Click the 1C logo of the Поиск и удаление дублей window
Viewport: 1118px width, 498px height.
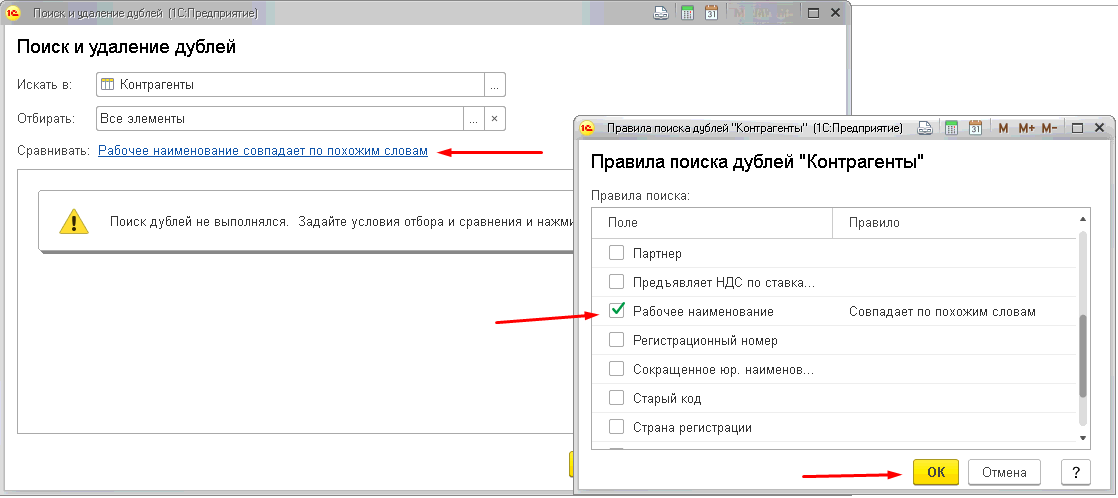coord(14,13)
